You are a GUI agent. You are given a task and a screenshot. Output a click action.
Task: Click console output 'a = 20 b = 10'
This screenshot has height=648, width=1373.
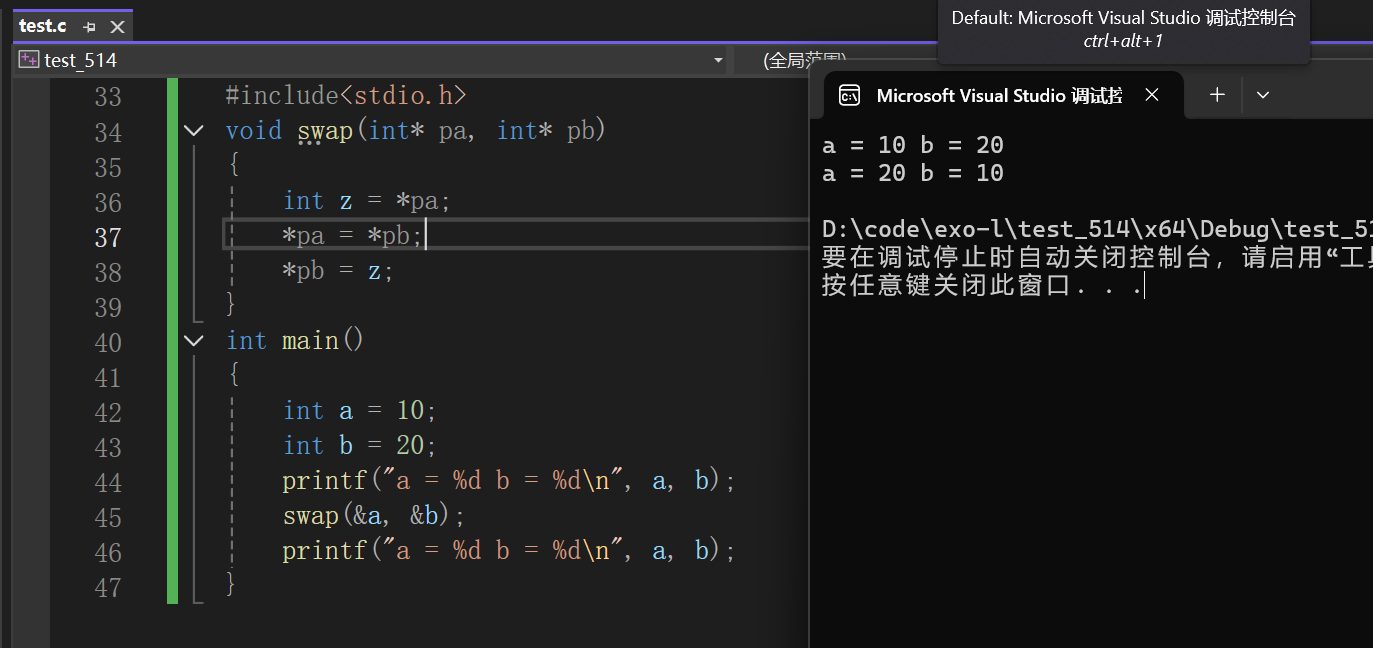tap(913, 174)
